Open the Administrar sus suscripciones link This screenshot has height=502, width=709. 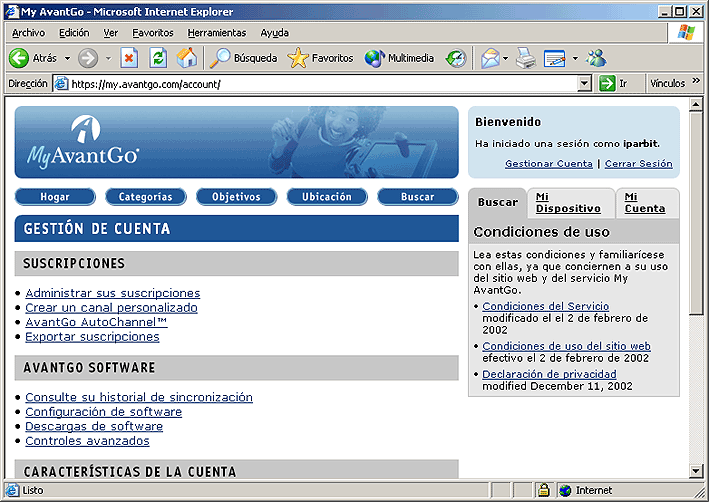click(112, 293)
